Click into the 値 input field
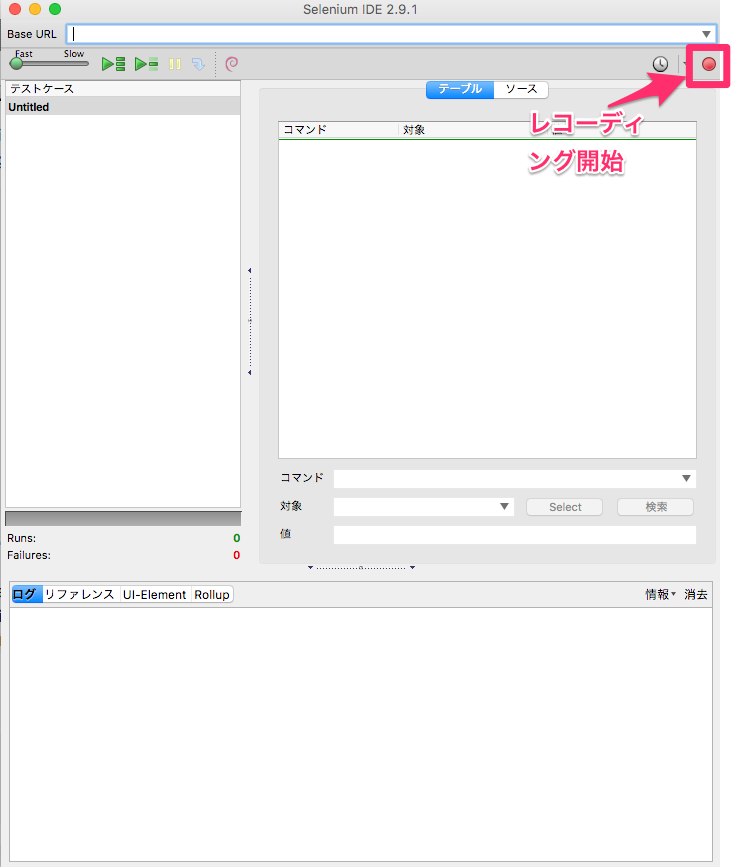 (x=515, y=535)
